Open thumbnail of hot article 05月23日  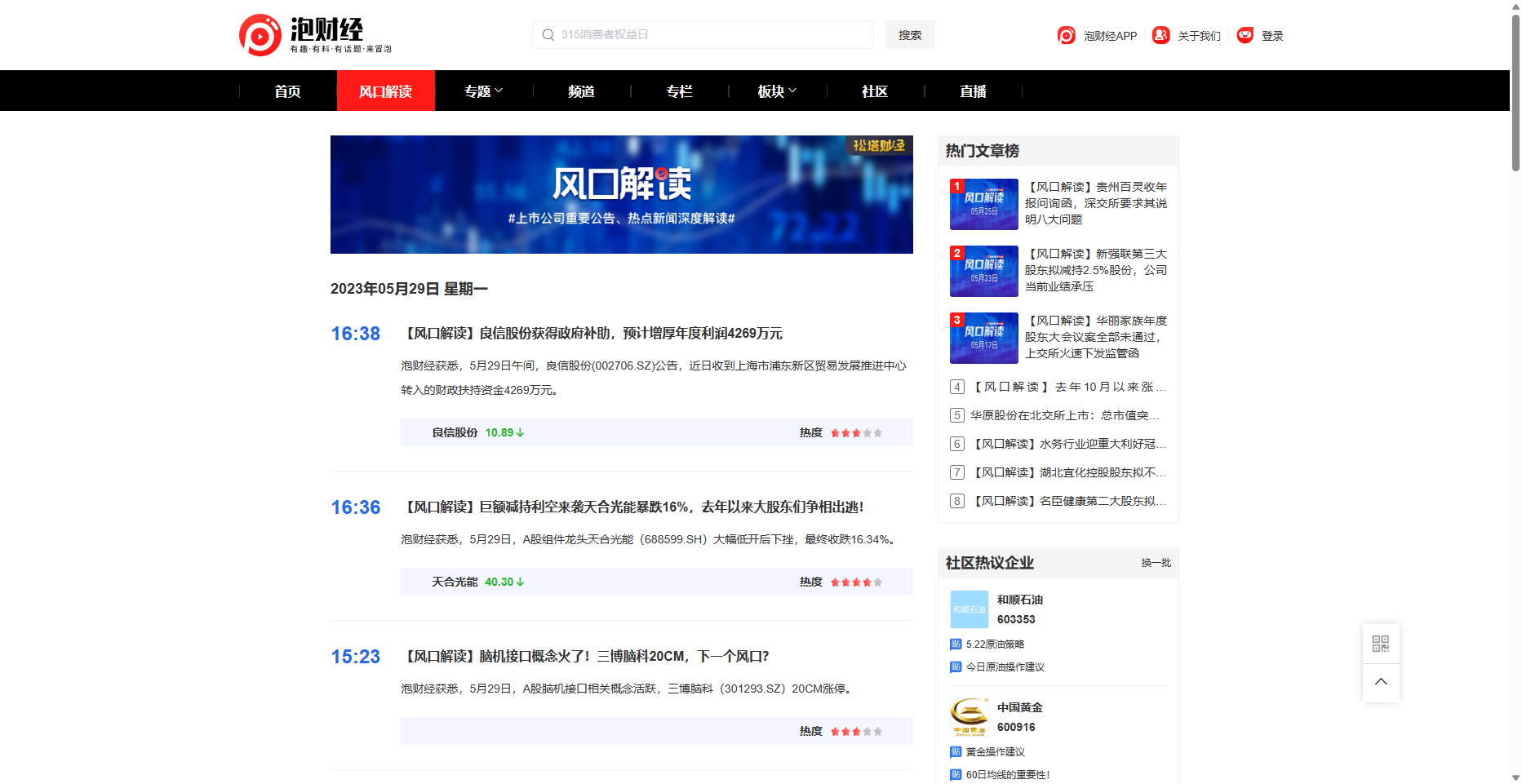pyautogui.click(x=984, y=271)
